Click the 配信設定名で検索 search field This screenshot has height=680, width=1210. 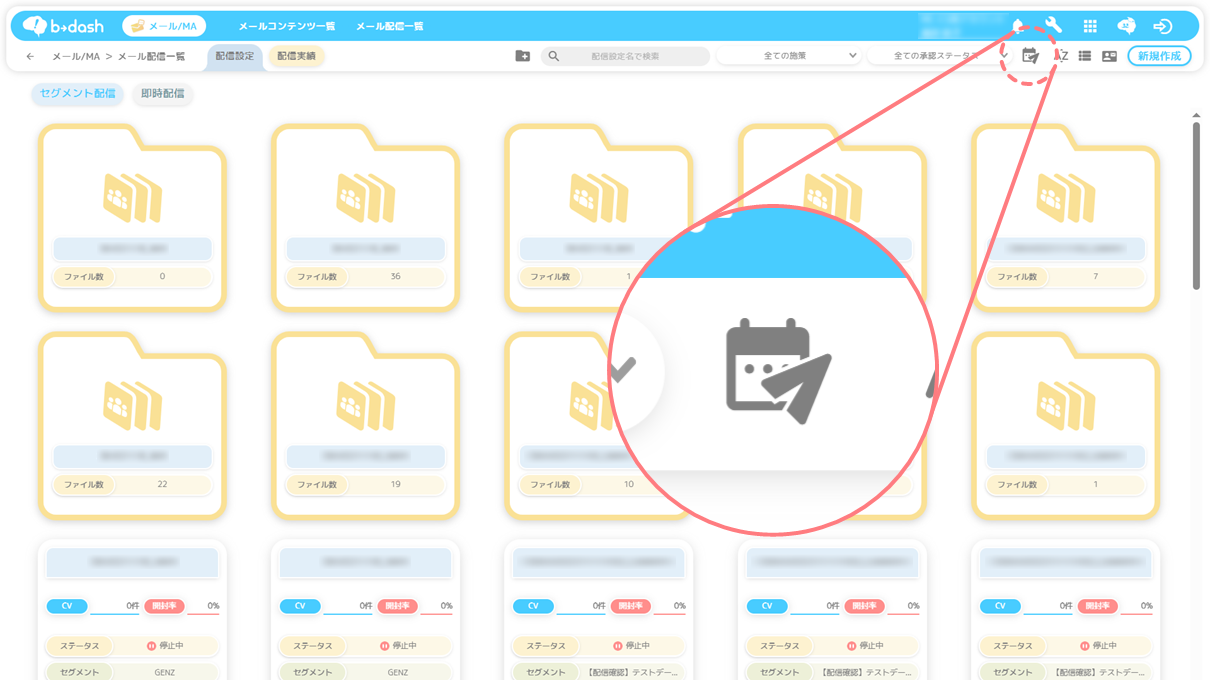click(x=625, y=56)
